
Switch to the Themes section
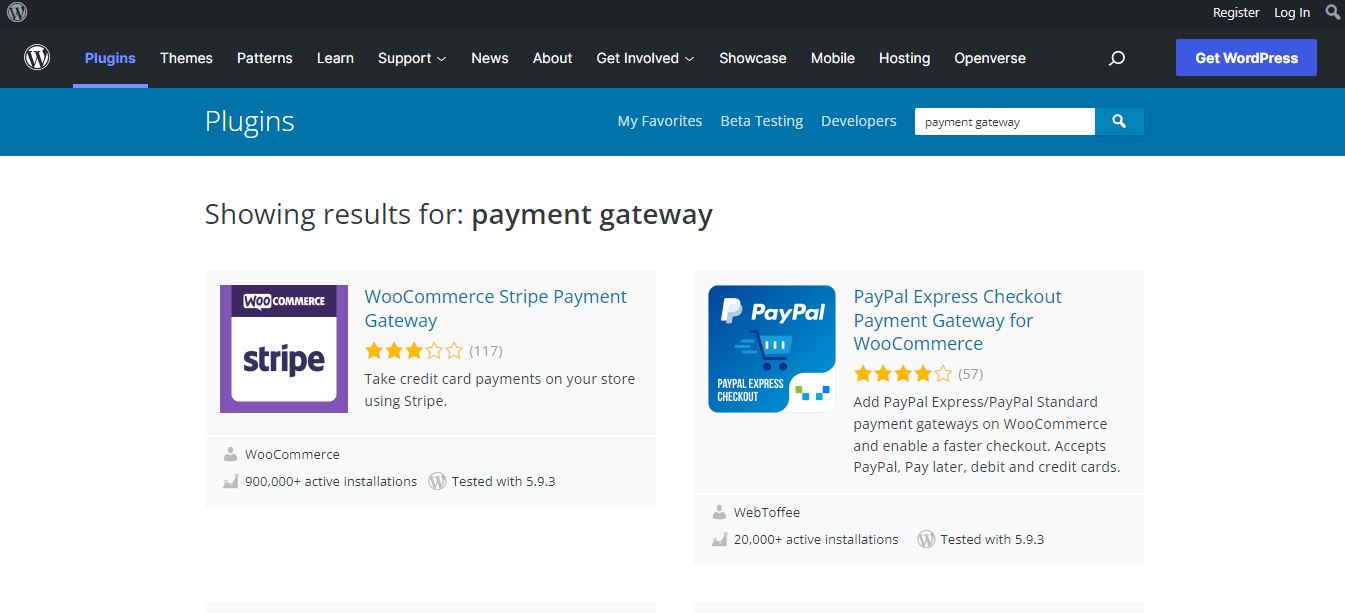click(186, 58)
